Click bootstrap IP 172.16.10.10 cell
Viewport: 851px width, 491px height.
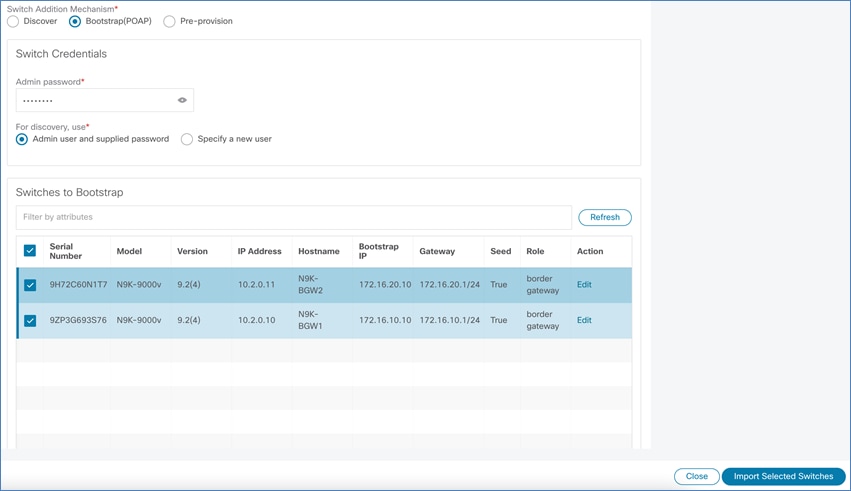(x=385, y=320)
